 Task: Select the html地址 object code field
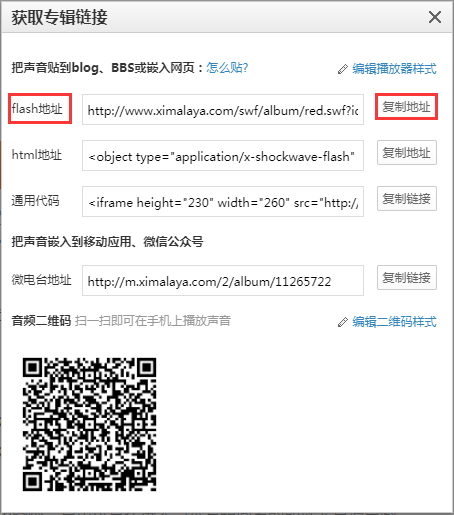223,155
